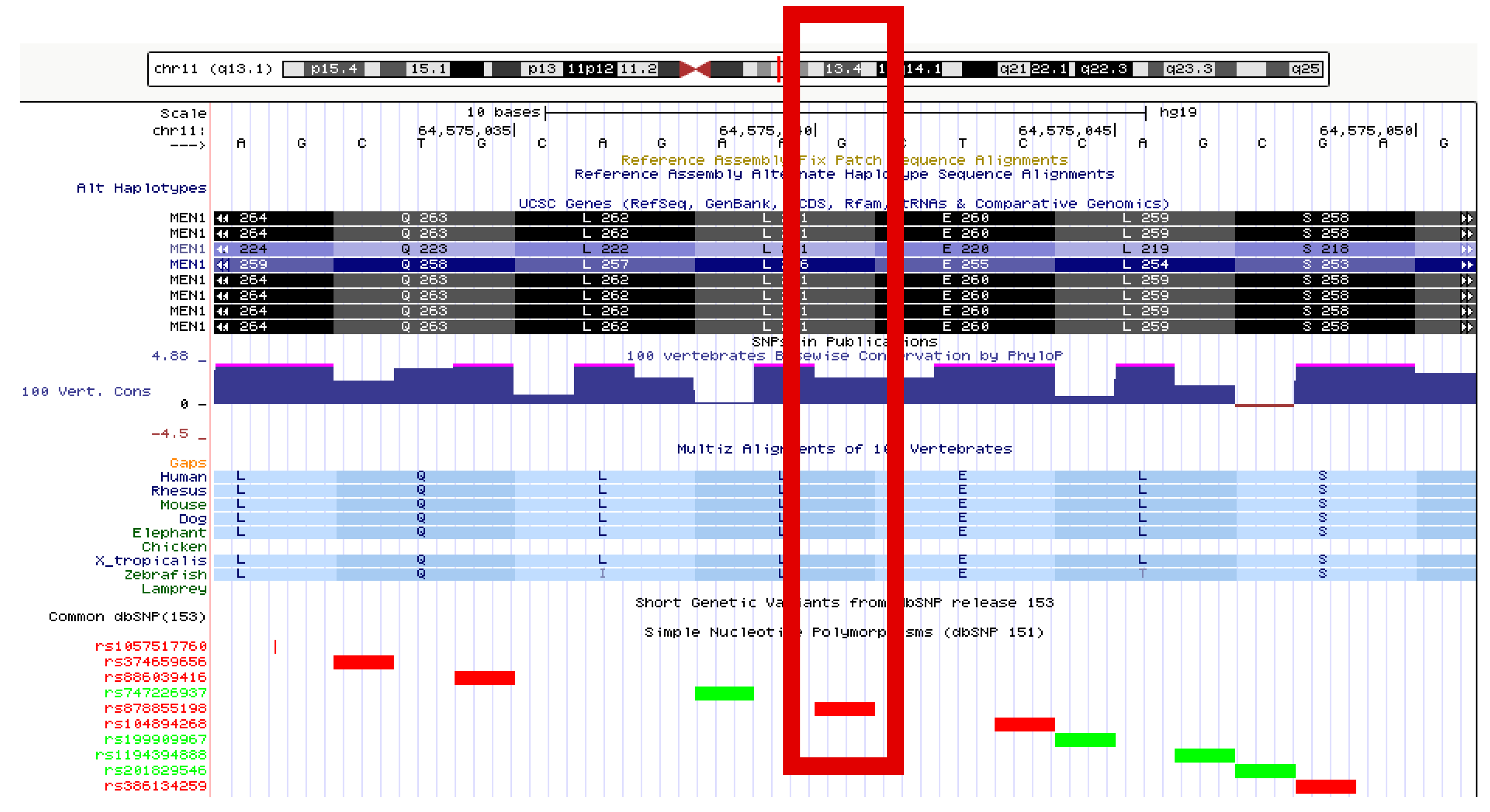Click the light purple MEN1 transcript label
This screenshot has height=812, width=1490.
187,249
